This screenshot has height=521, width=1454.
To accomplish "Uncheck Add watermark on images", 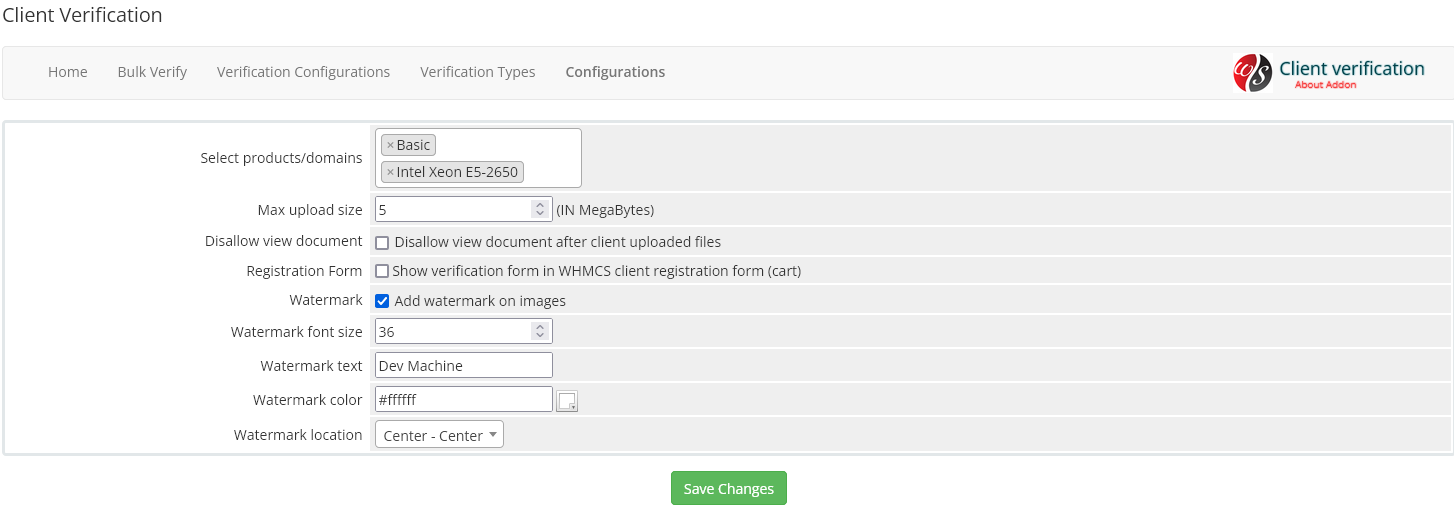I will (382, 301).
